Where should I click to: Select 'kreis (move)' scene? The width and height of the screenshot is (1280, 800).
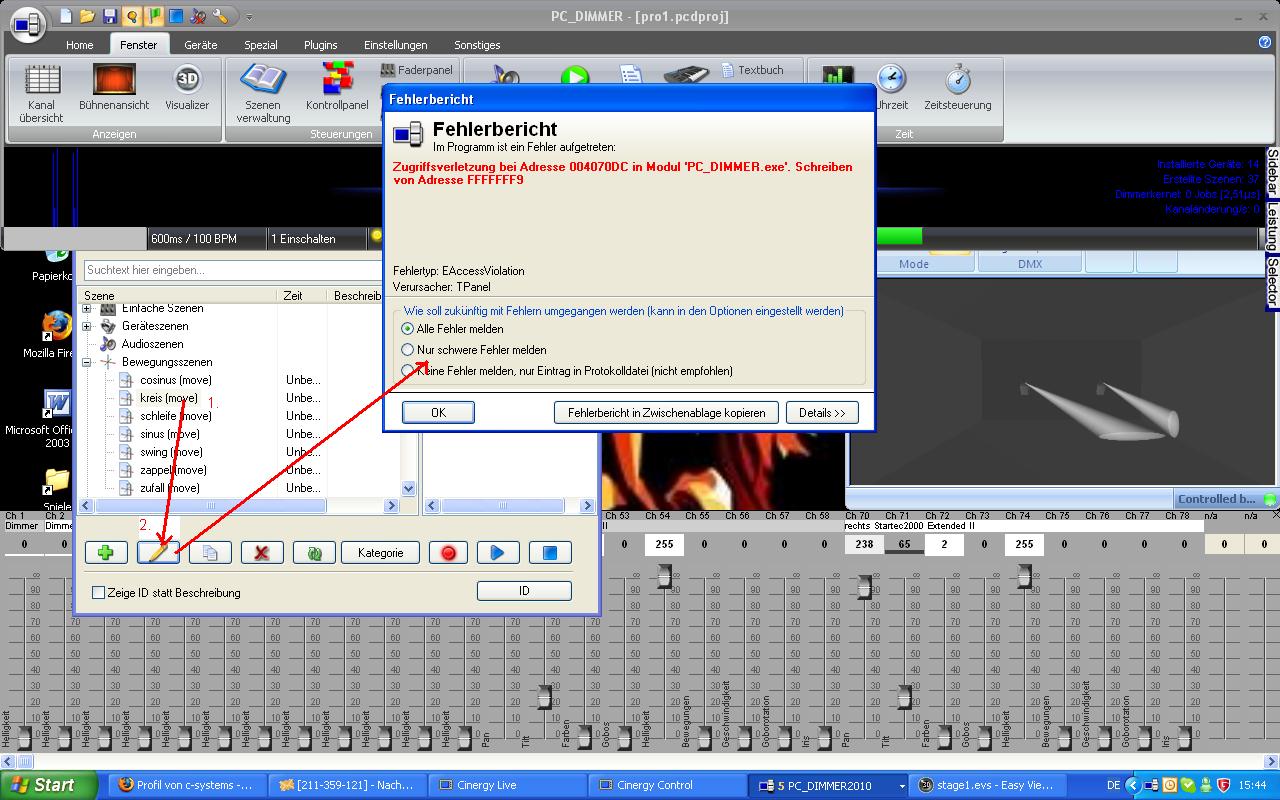(168, 398)
